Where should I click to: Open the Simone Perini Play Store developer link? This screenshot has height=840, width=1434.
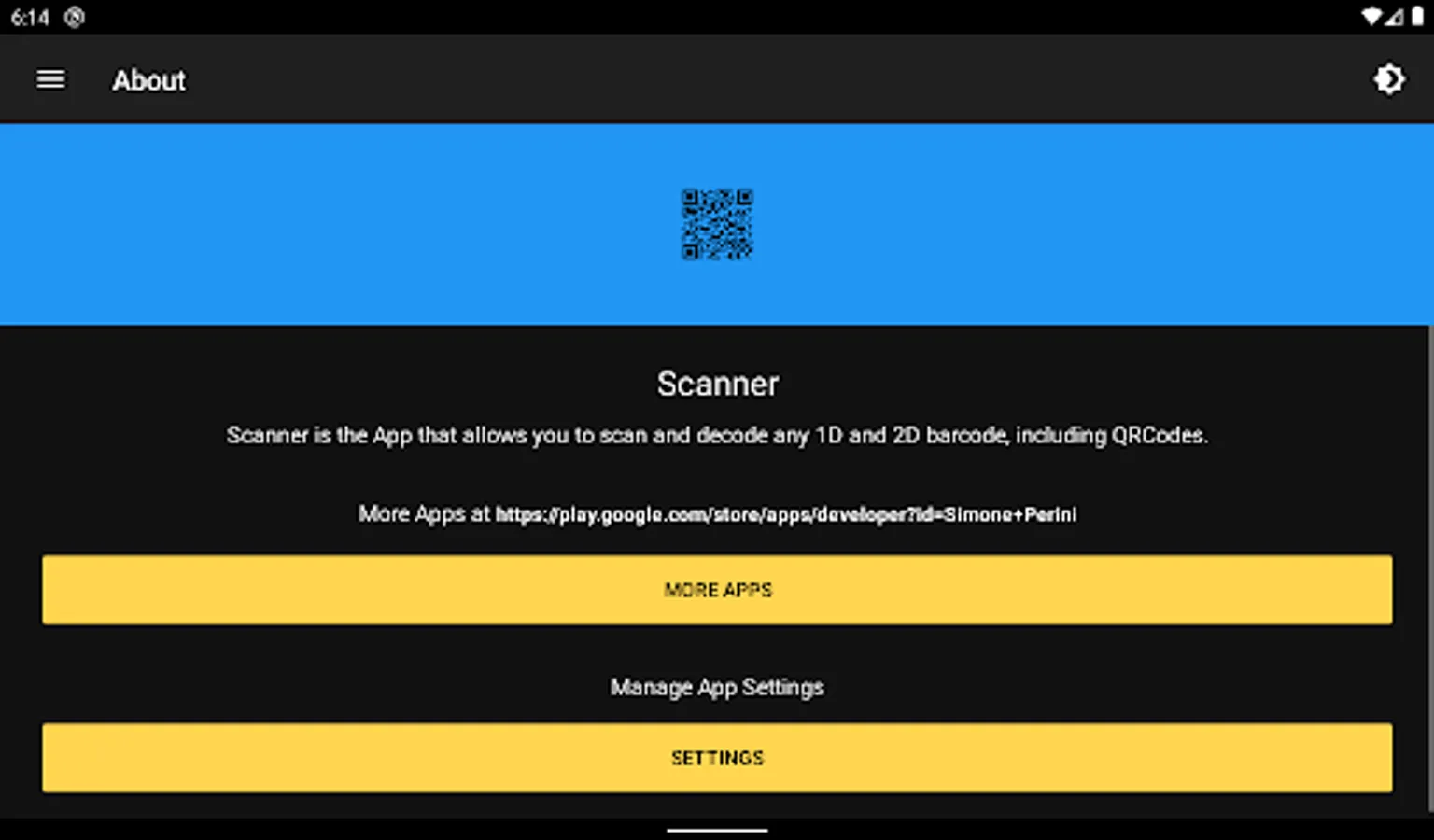point(785,514)
